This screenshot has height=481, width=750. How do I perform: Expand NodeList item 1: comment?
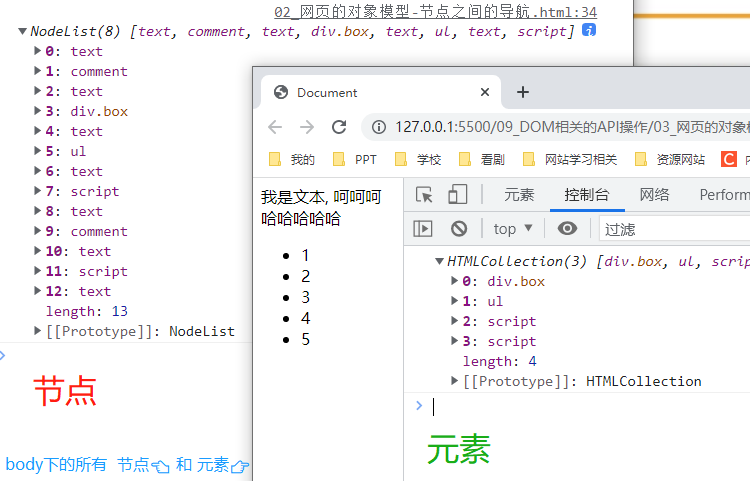37,71
